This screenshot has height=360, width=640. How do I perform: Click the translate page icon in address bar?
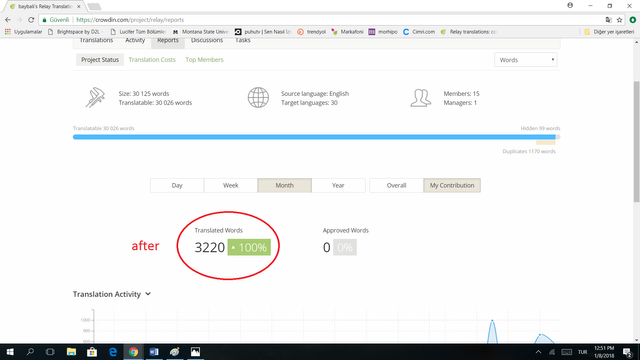[609, 20]
